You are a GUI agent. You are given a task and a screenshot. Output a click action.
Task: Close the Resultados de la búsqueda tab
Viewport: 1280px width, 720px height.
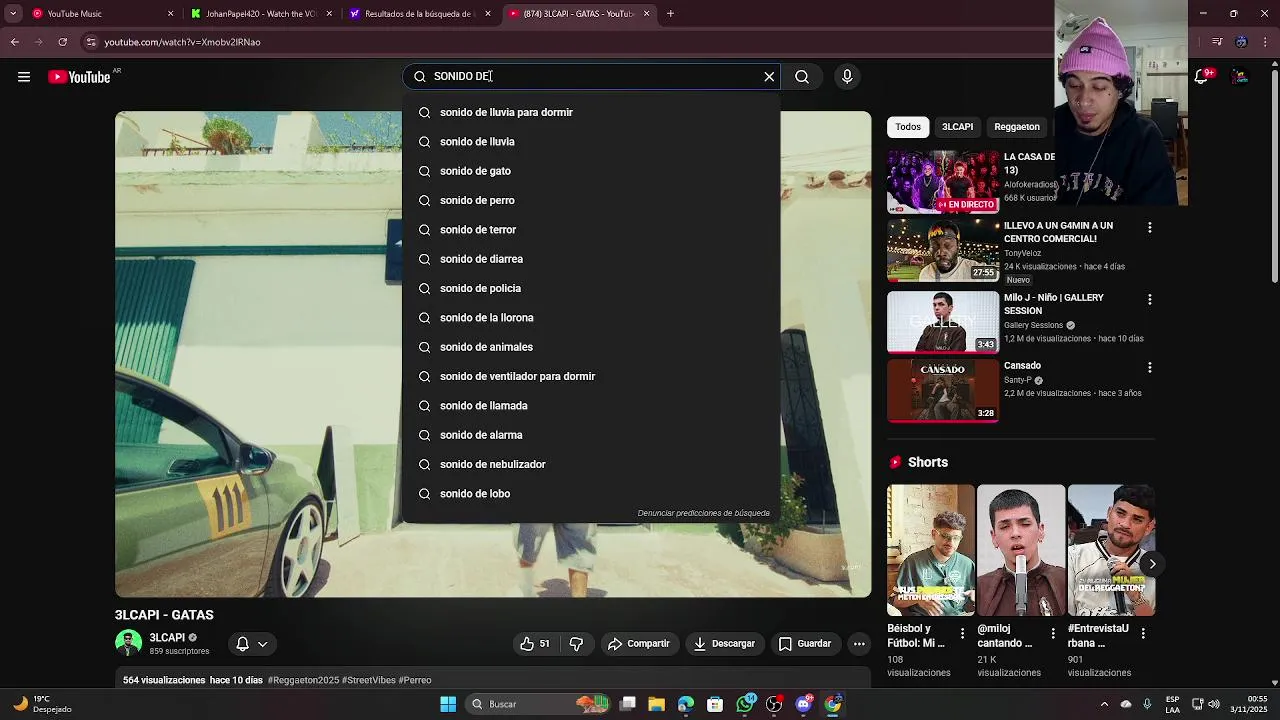[x=488, y=14]
